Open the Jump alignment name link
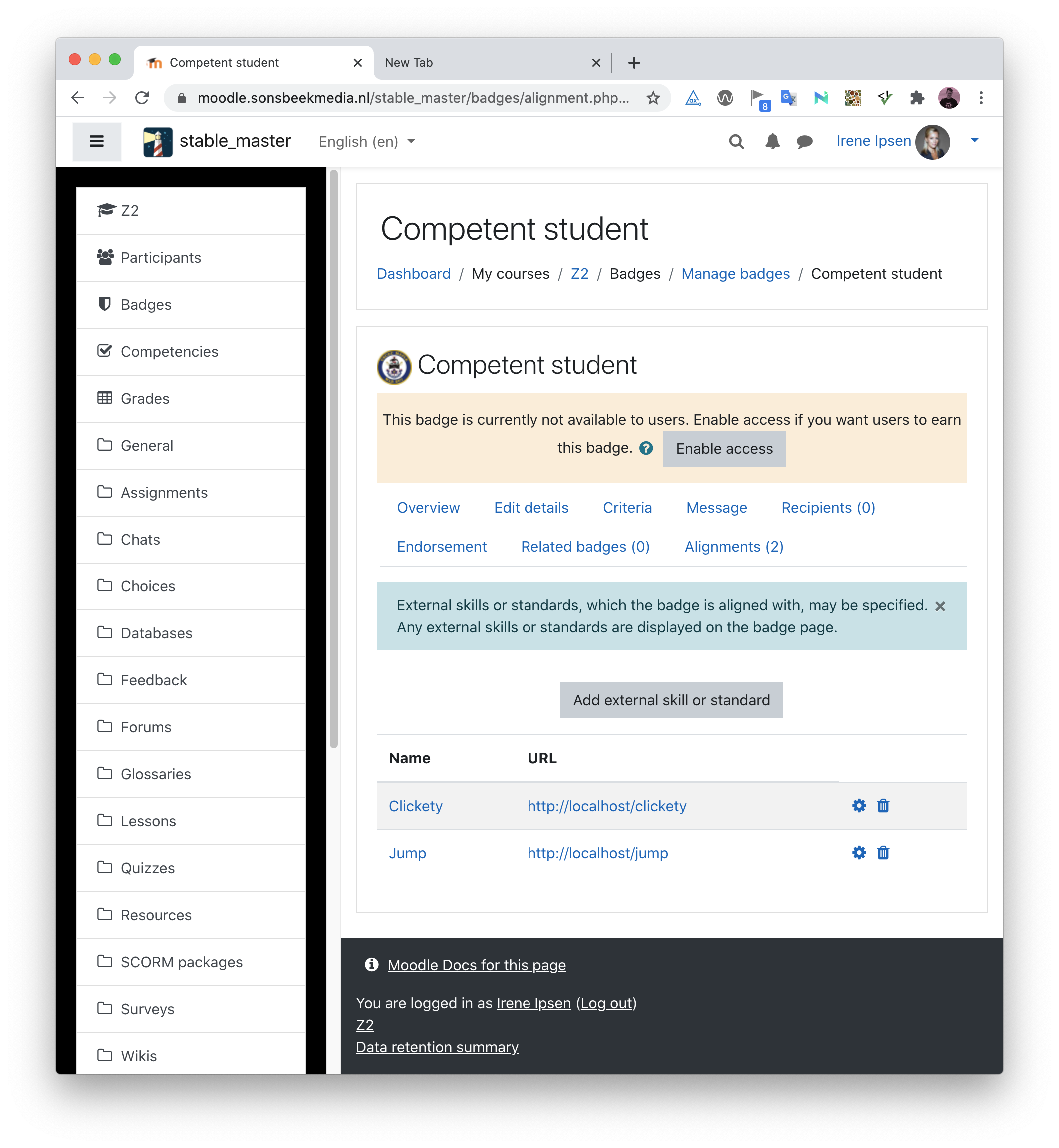The height and width of the screenshot is (1148, 1059). click(x=408, y=853)
